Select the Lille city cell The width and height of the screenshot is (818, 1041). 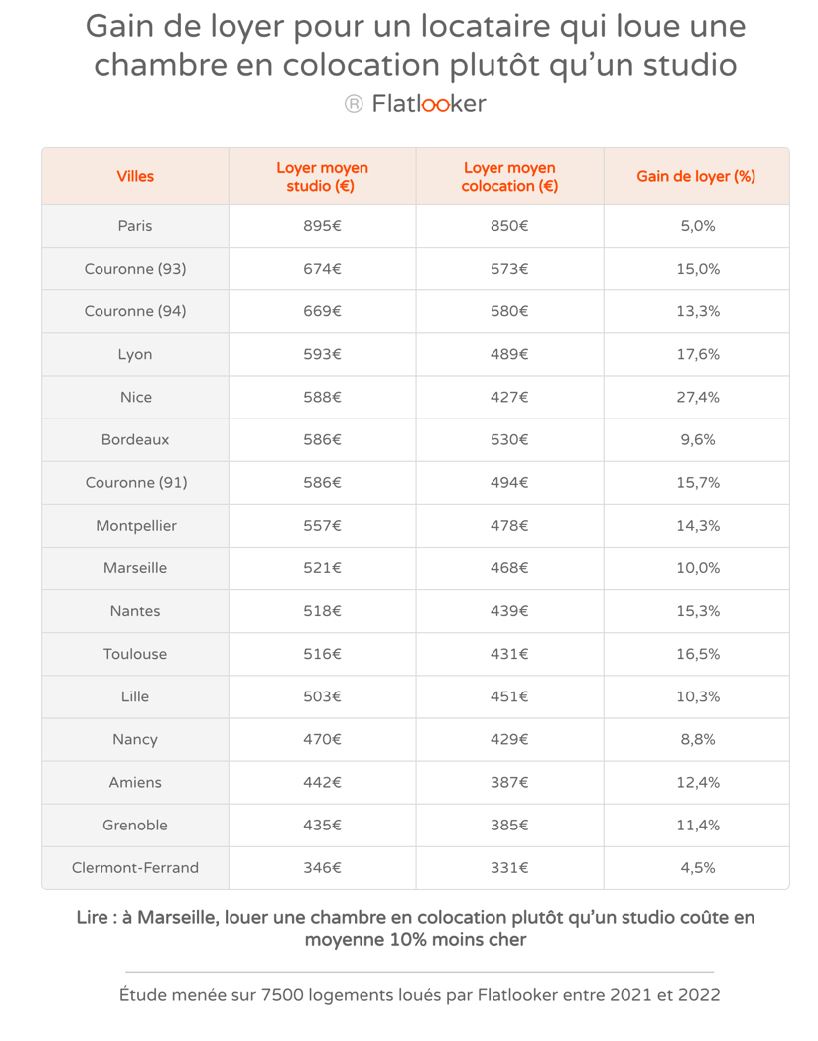pos(135,696)
